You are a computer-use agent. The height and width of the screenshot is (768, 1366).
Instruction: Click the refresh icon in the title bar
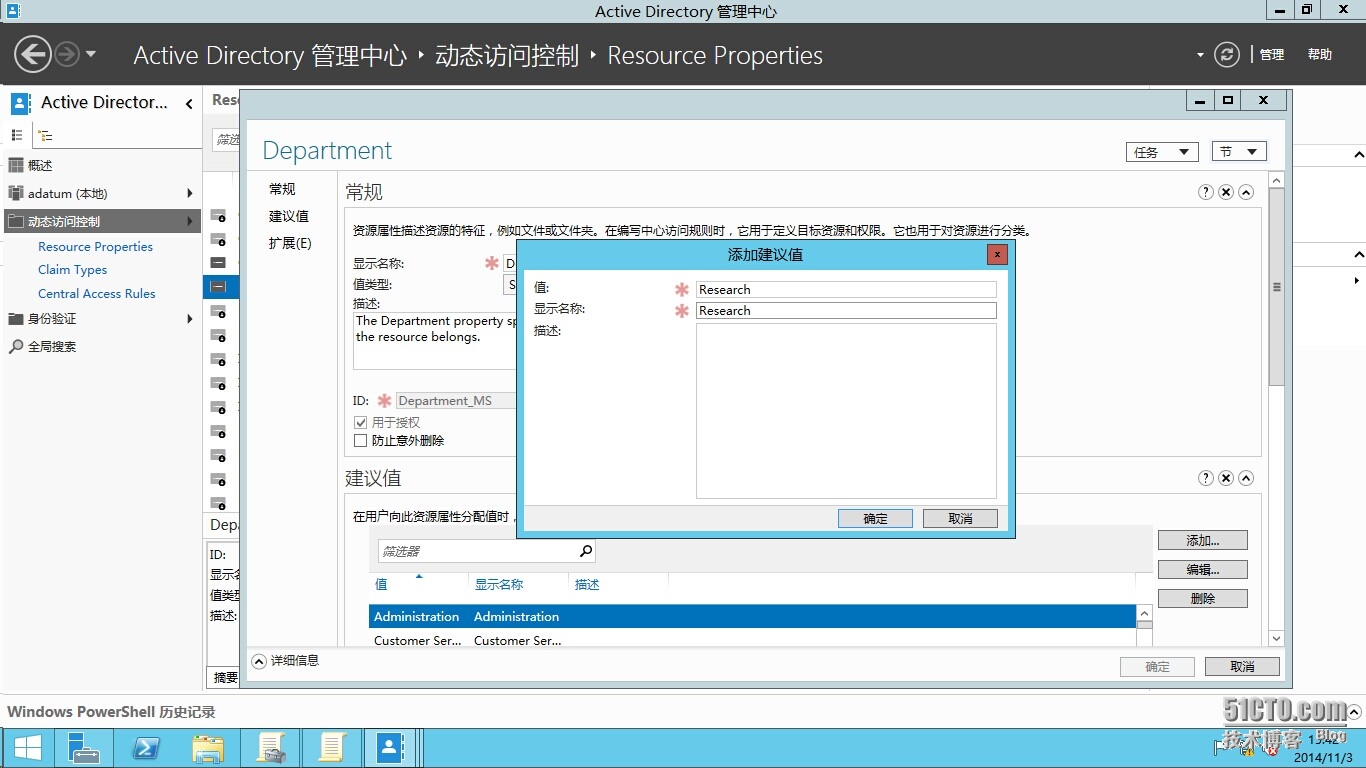[1227, 55]
